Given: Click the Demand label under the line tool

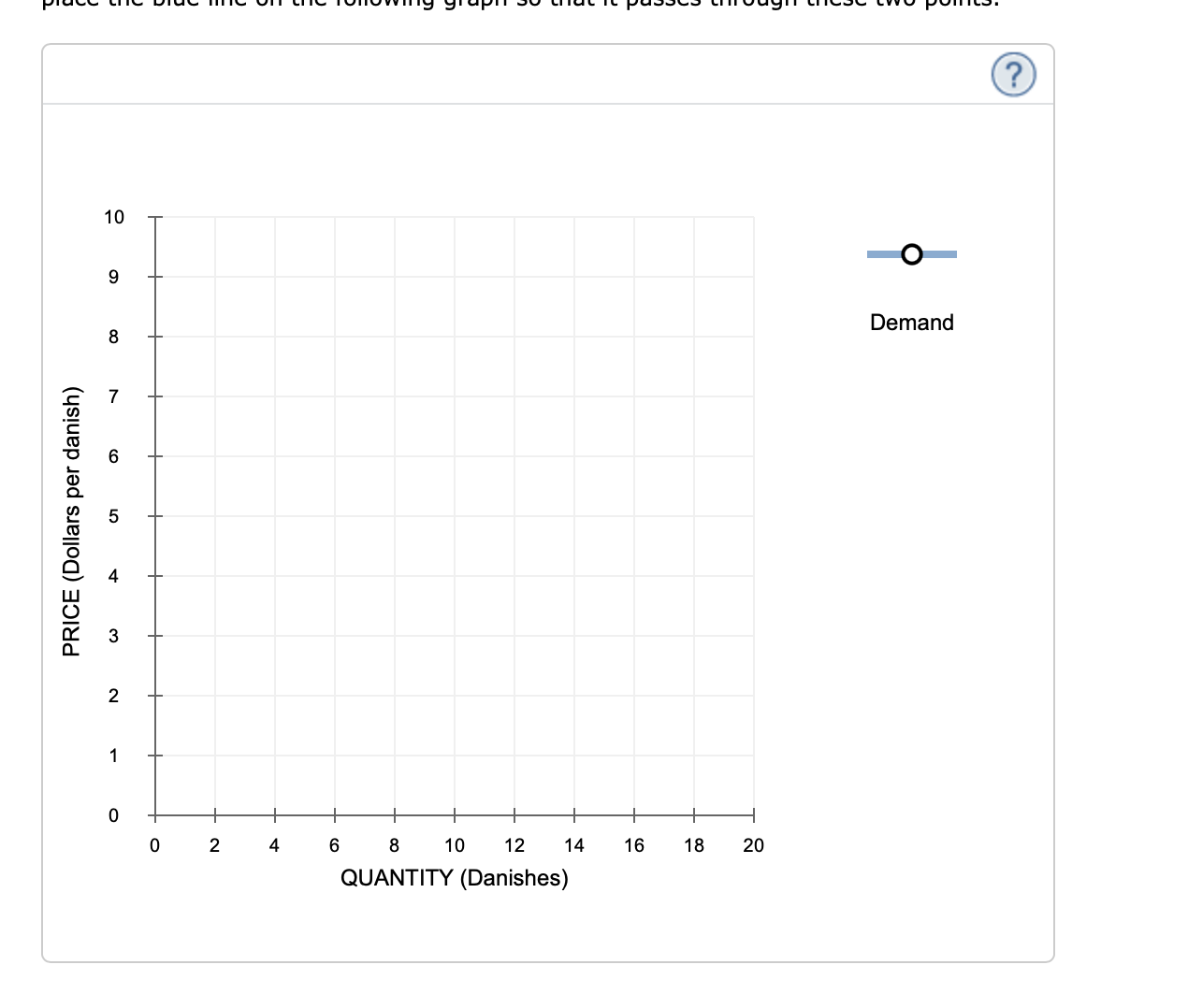Looking at the screenshot, I should click(911, 322).
